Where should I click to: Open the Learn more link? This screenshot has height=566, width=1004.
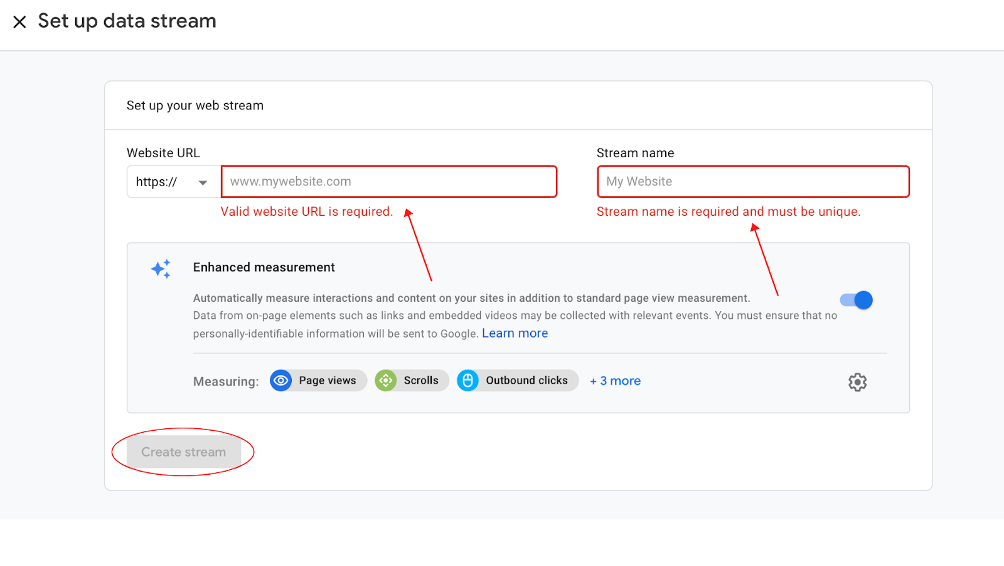click(x=515, y=333)
